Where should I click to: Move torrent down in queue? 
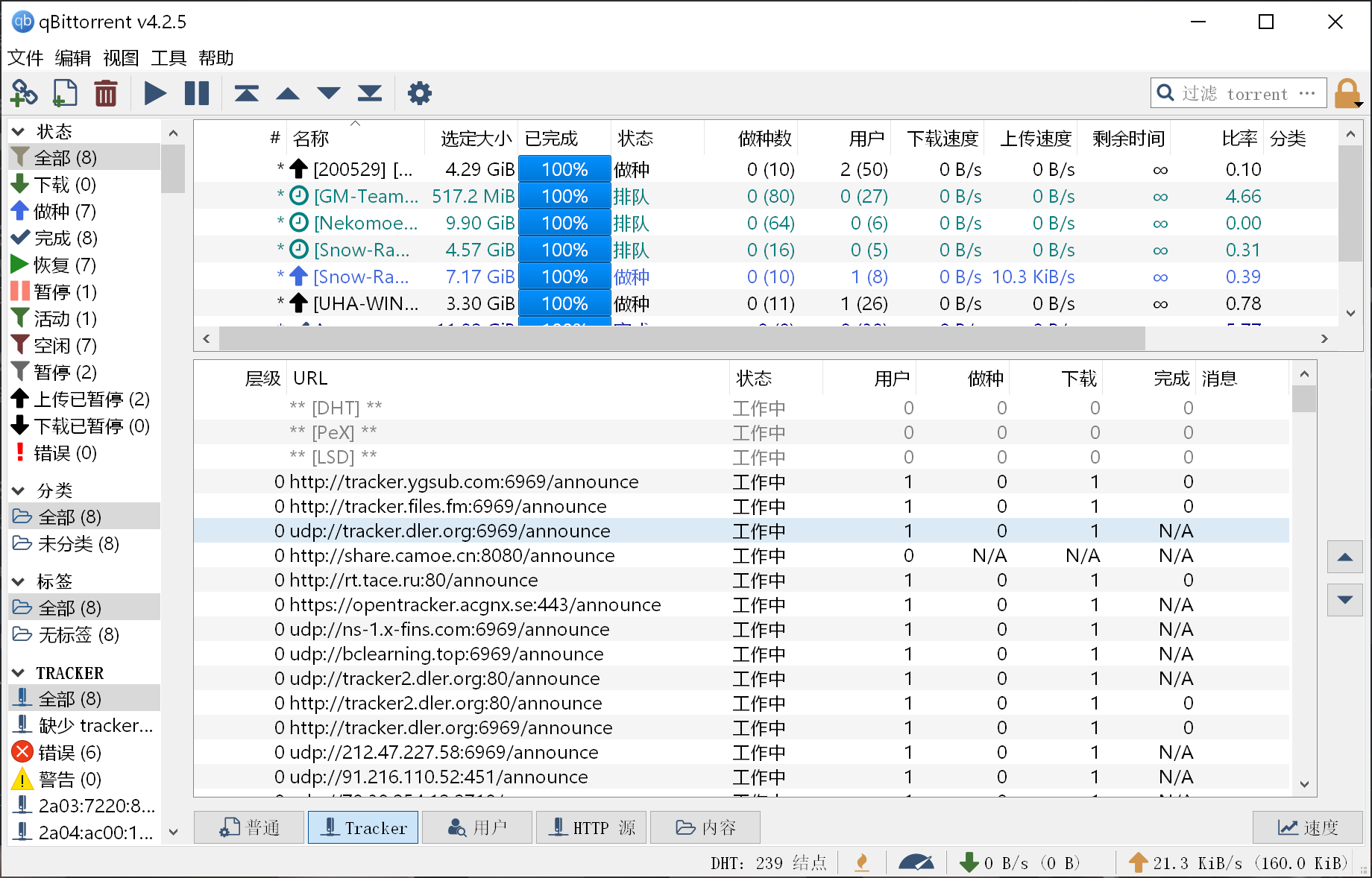[x=329, y=93]
